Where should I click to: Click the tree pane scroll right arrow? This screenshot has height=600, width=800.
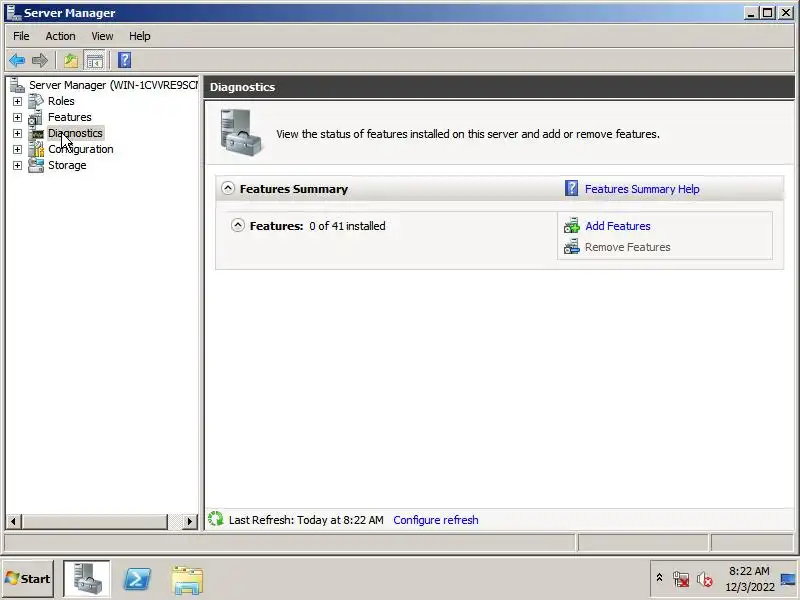click(189, 521)
